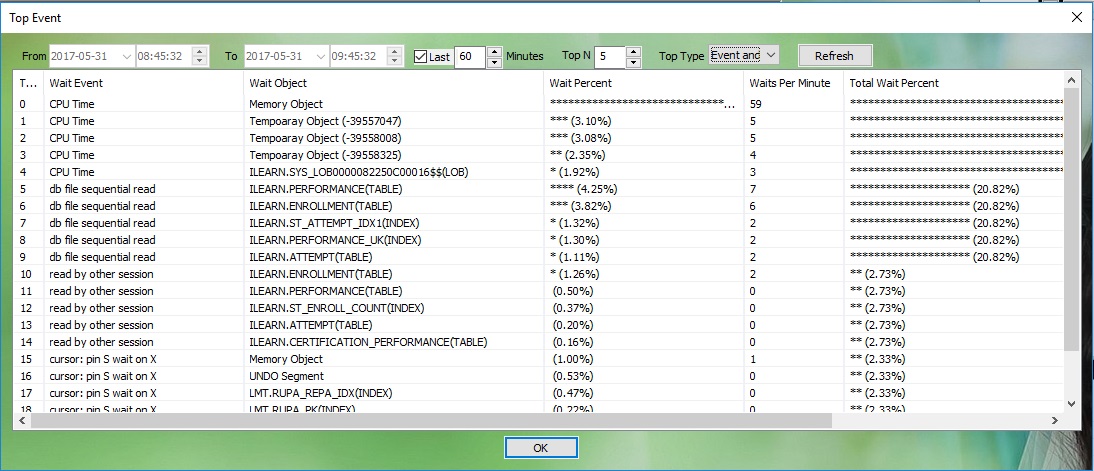Click the To time spinner down arrow
The width and height of the screenshot is (1094, 471).
pyautogui.click(x=395, y=62)
